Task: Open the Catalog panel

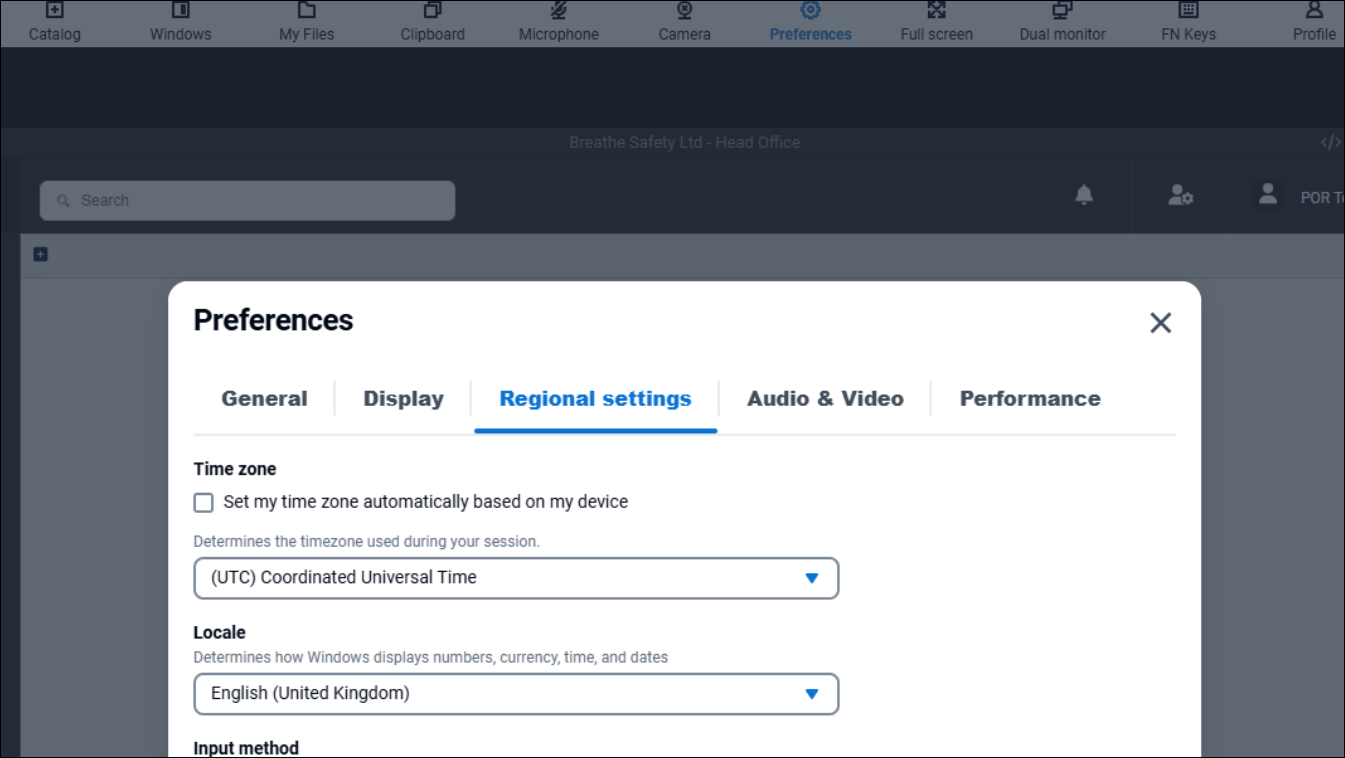Action: tap(55, 20)
